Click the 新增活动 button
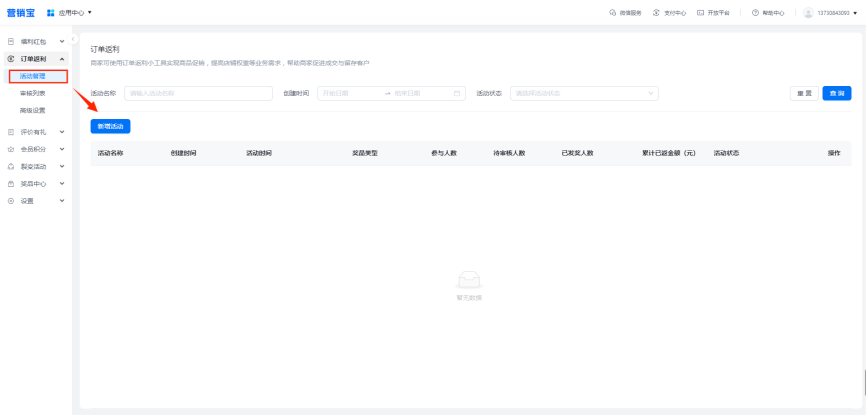The width and height of the screenshot is (866, 415). pos(110,126)
